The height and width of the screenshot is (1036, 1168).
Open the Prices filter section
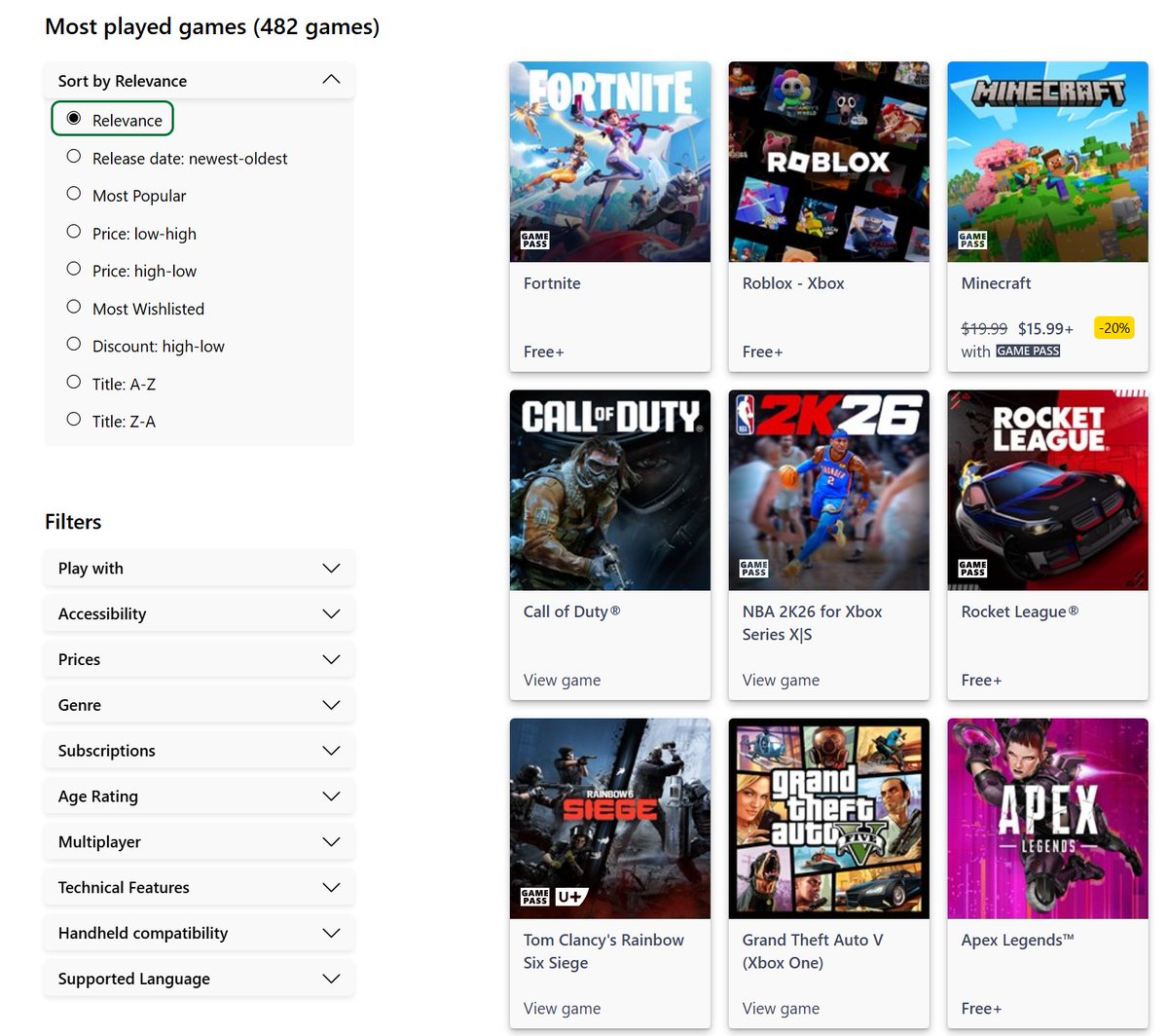pyautogui.click(x=199, y=659)
